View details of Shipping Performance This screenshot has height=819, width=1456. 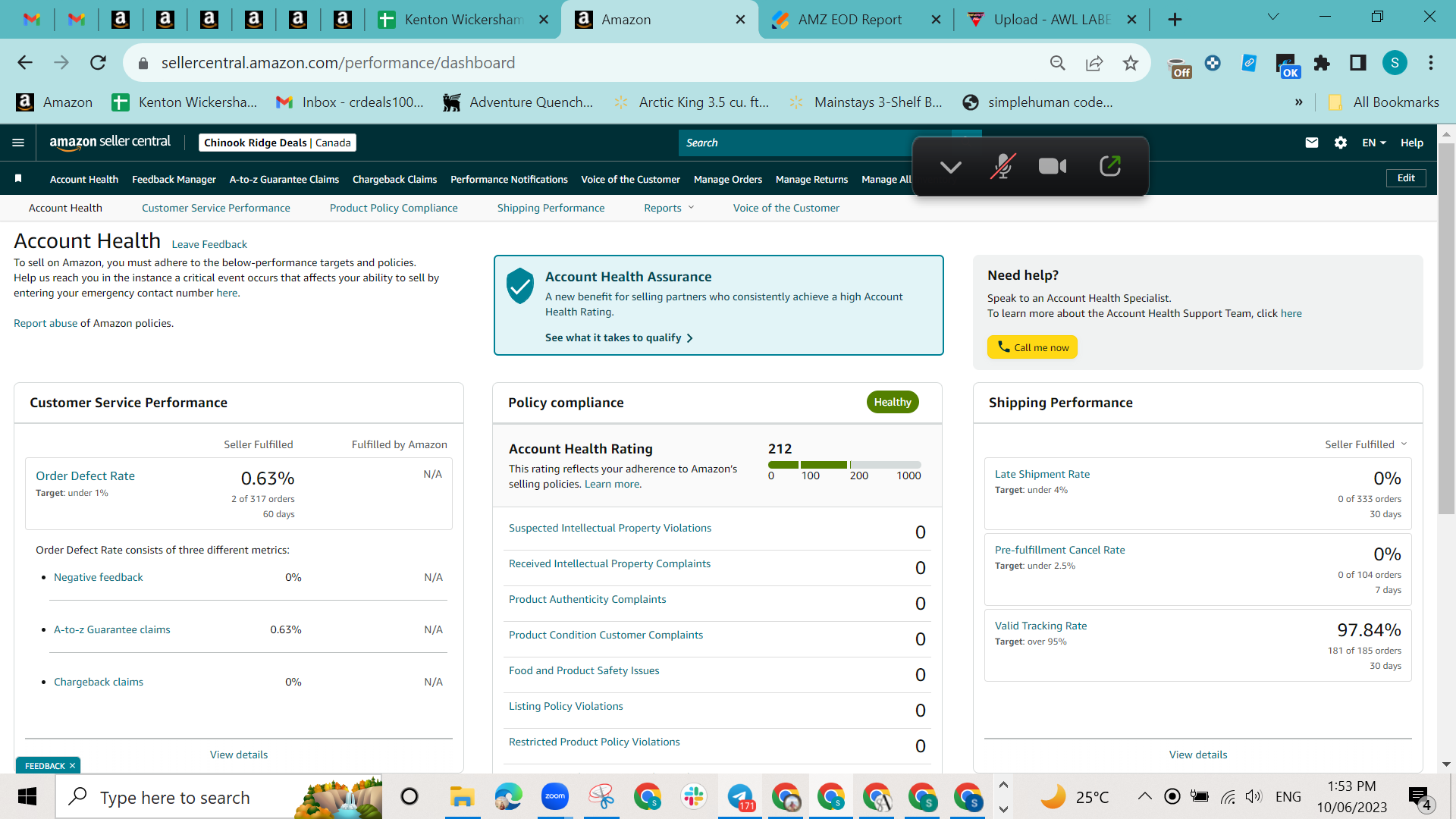[1198, 755]
